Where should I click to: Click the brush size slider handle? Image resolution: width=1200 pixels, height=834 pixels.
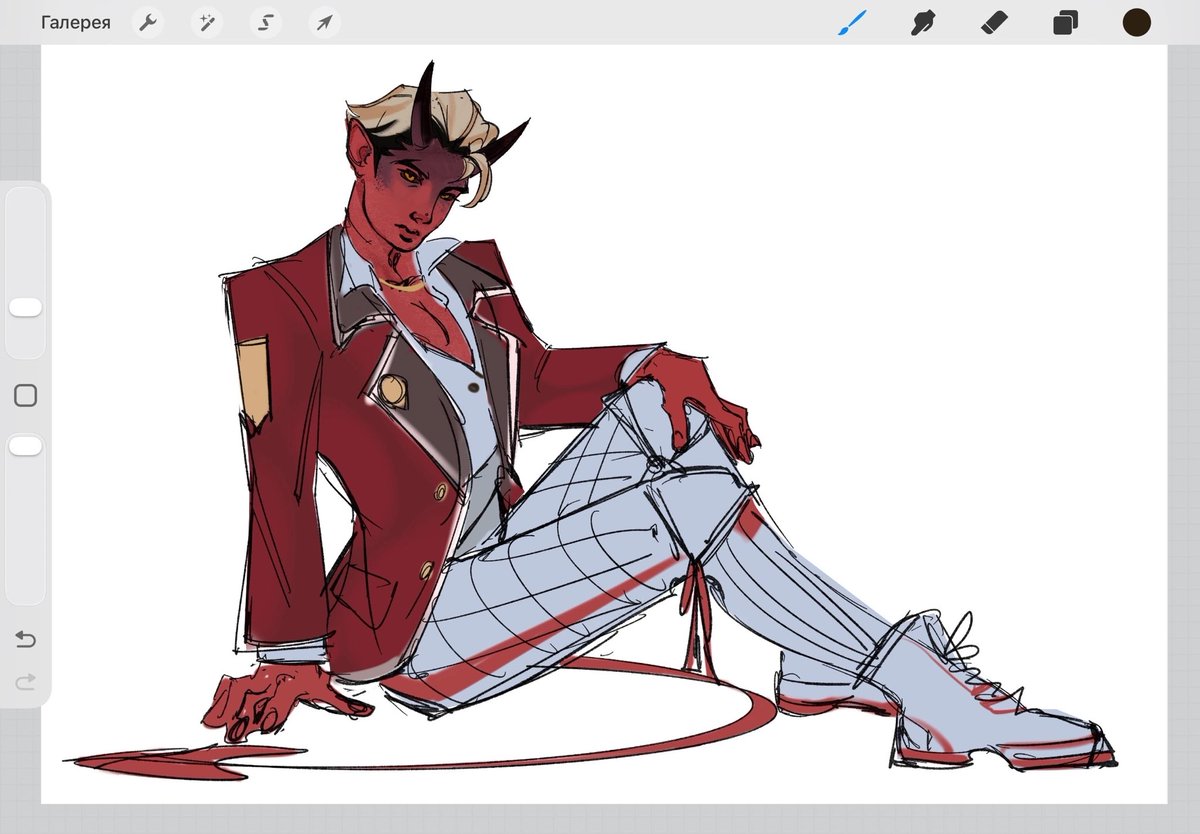(x=25, y=307)
